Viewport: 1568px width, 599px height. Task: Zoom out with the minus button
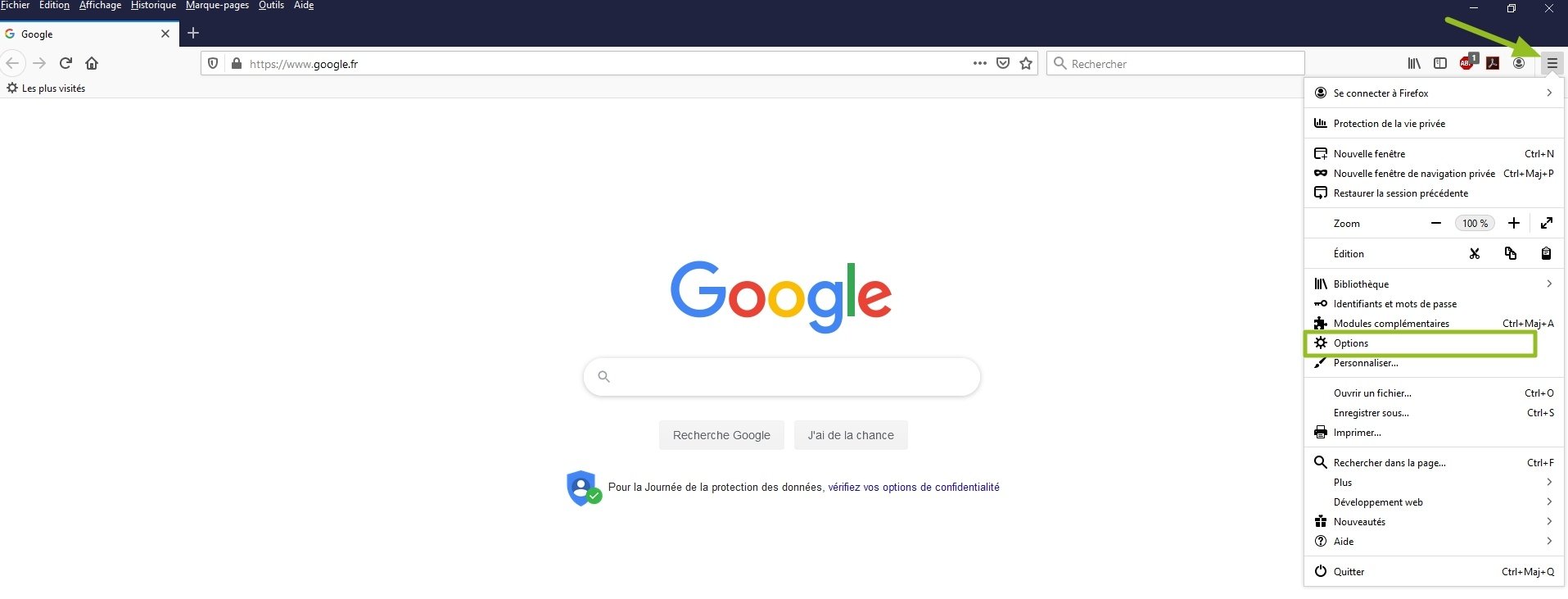click(x=1436, y=223)
